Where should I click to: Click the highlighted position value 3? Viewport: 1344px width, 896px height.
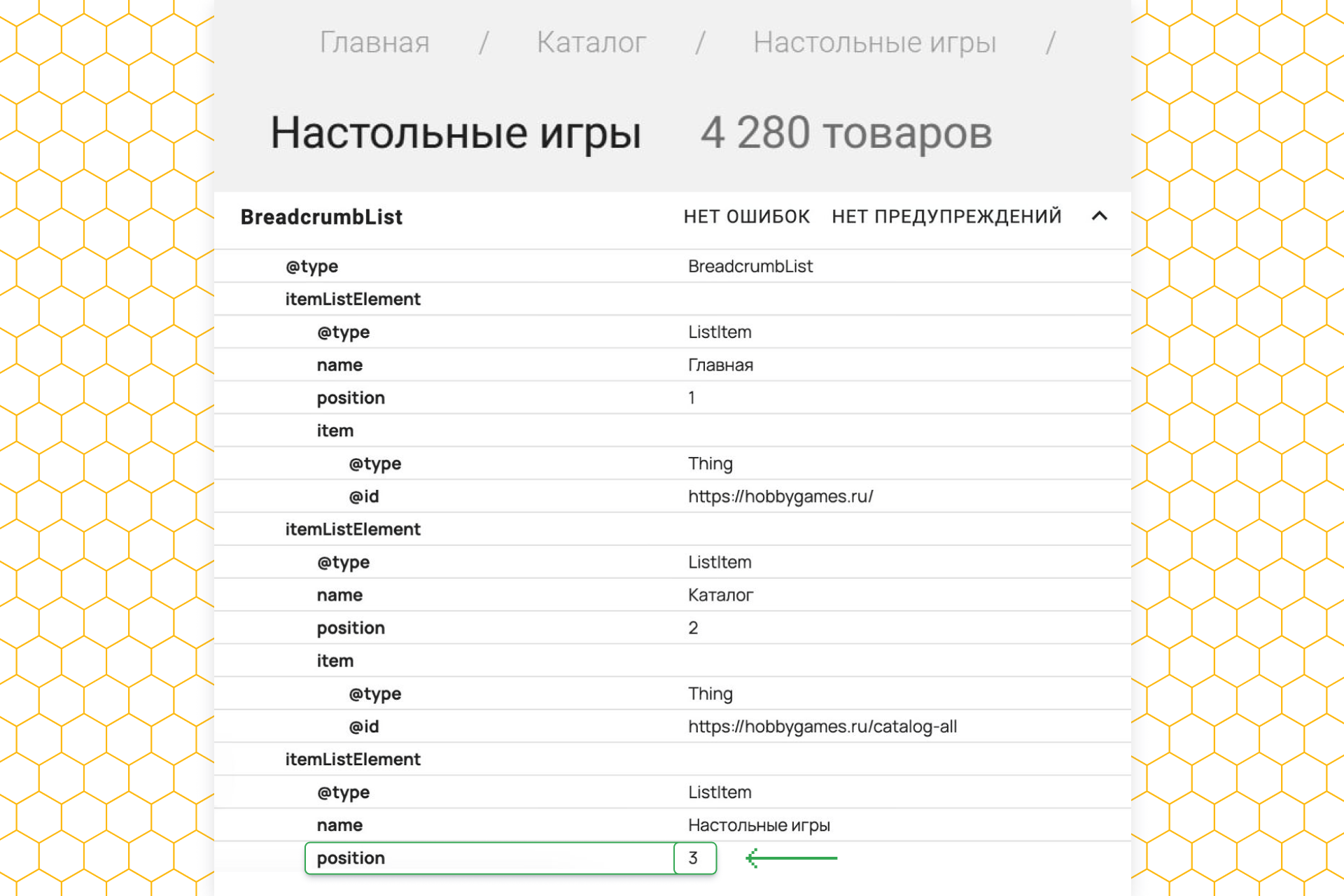[x=694, y=858]
